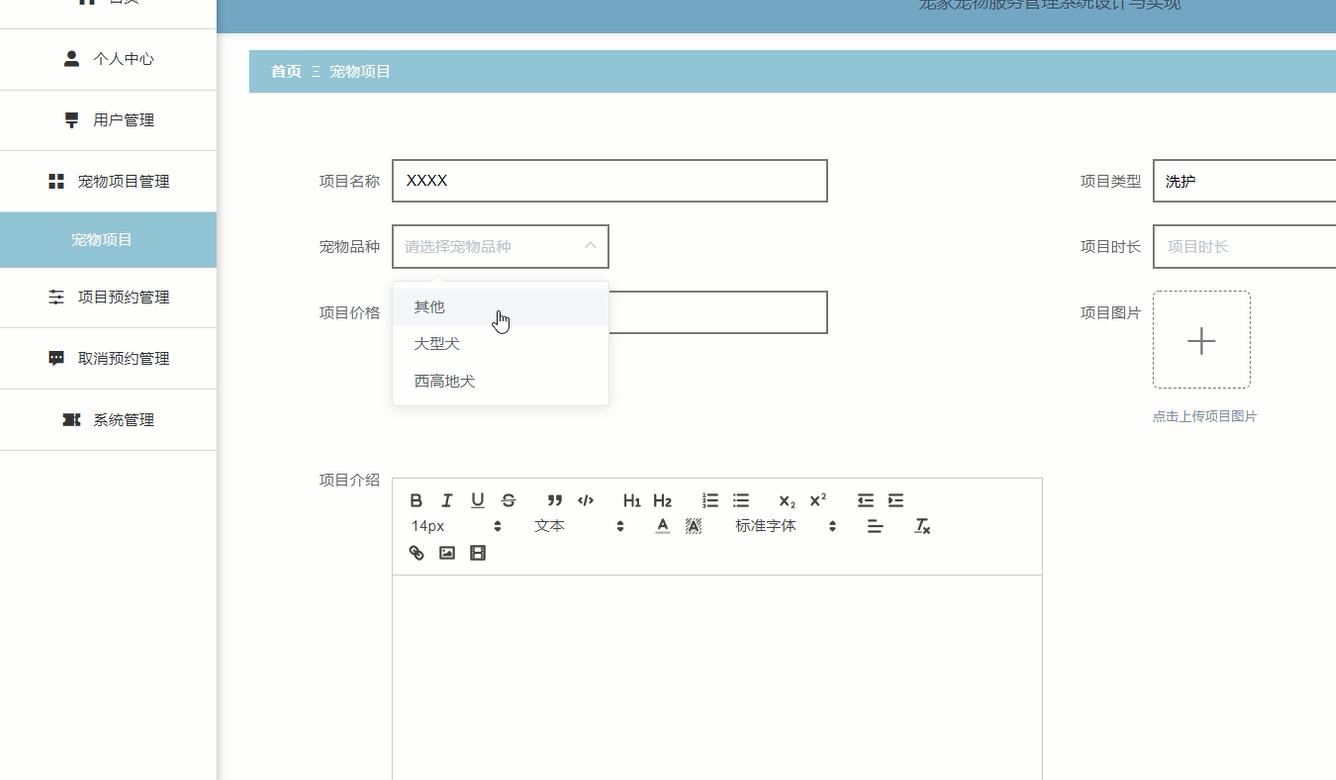The width and height of the screenshot is (1336, 780).
Task: Select the underline formatting icon
Action: tap(477, 500)
